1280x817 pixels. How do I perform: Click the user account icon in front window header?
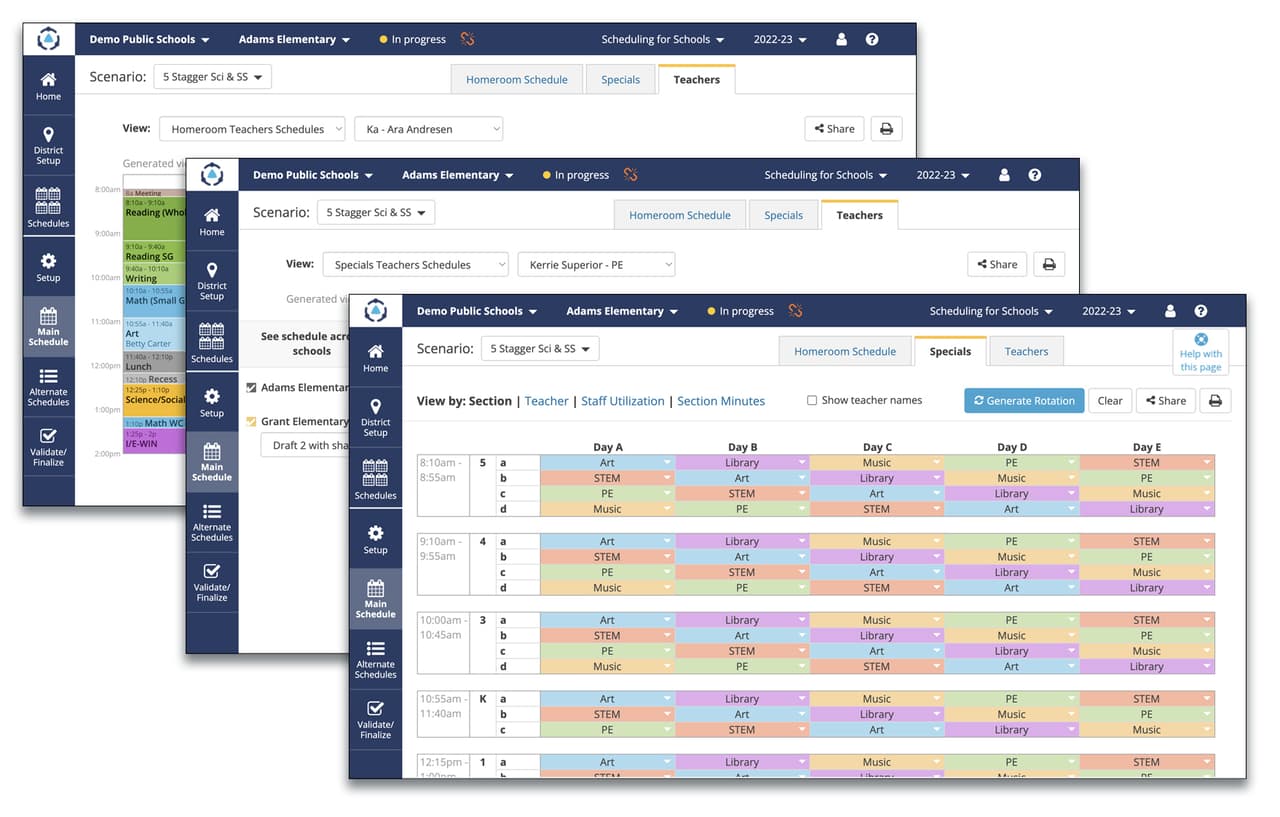tap(1169, 311)
